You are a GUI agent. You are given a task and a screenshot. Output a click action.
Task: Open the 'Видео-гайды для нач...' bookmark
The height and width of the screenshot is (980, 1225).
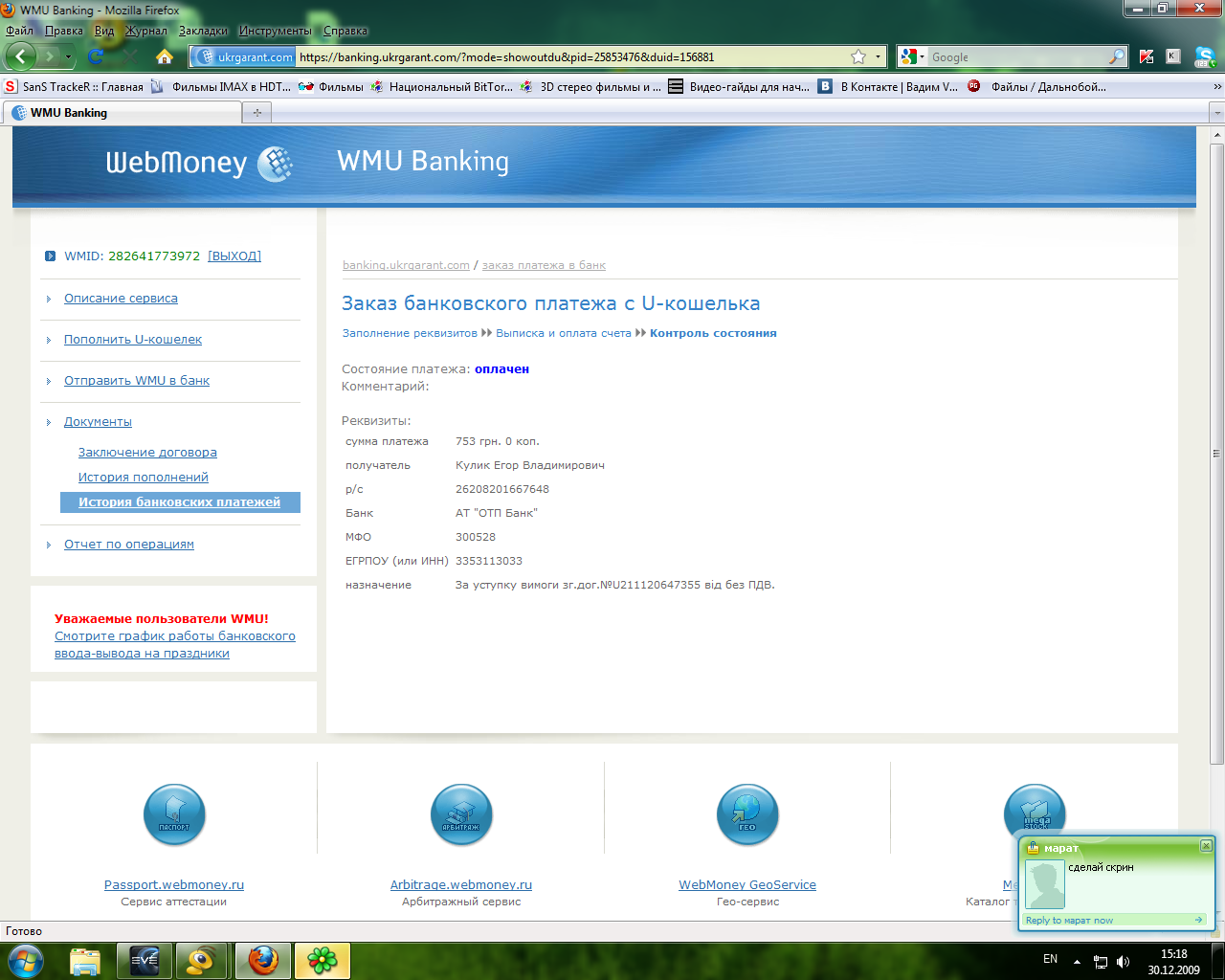(x=738, y=86)
